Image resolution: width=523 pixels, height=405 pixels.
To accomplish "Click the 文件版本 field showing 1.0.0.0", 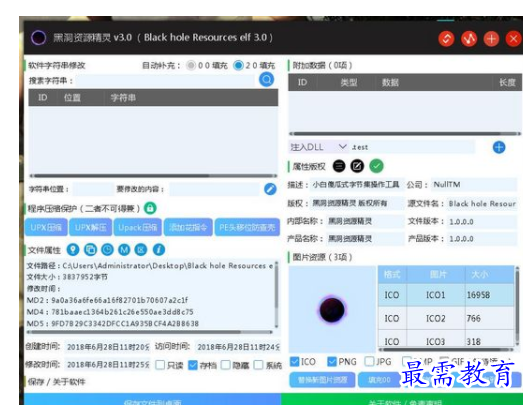I will click(482, 222).
